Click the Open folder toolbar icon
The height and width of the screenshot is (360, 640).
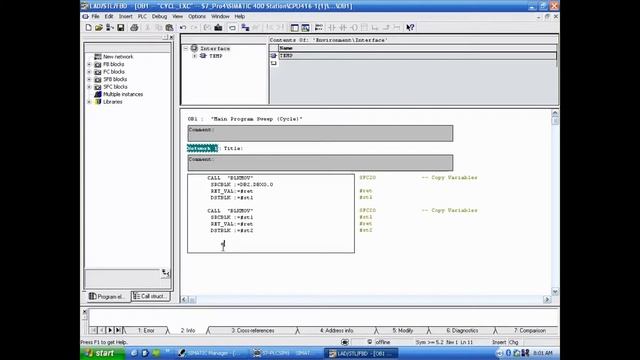pos(99,27)
